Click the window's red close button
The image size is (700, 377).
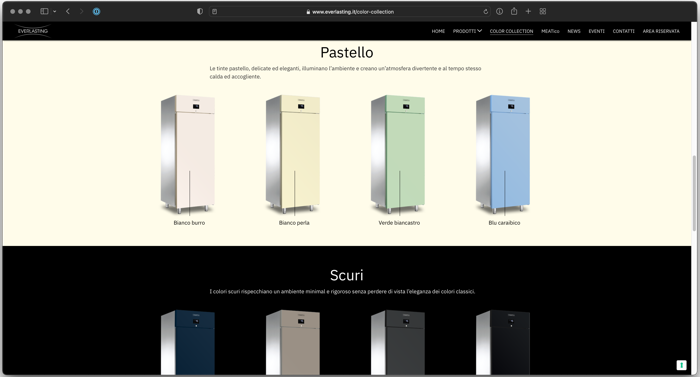click(12, 12)
